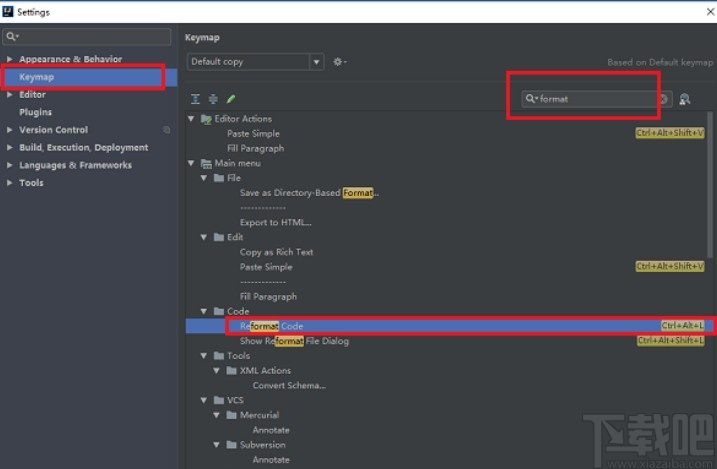Select Export to HTML action
The height and width of the screenshot is (469, 717).
(x=276, y=223)
